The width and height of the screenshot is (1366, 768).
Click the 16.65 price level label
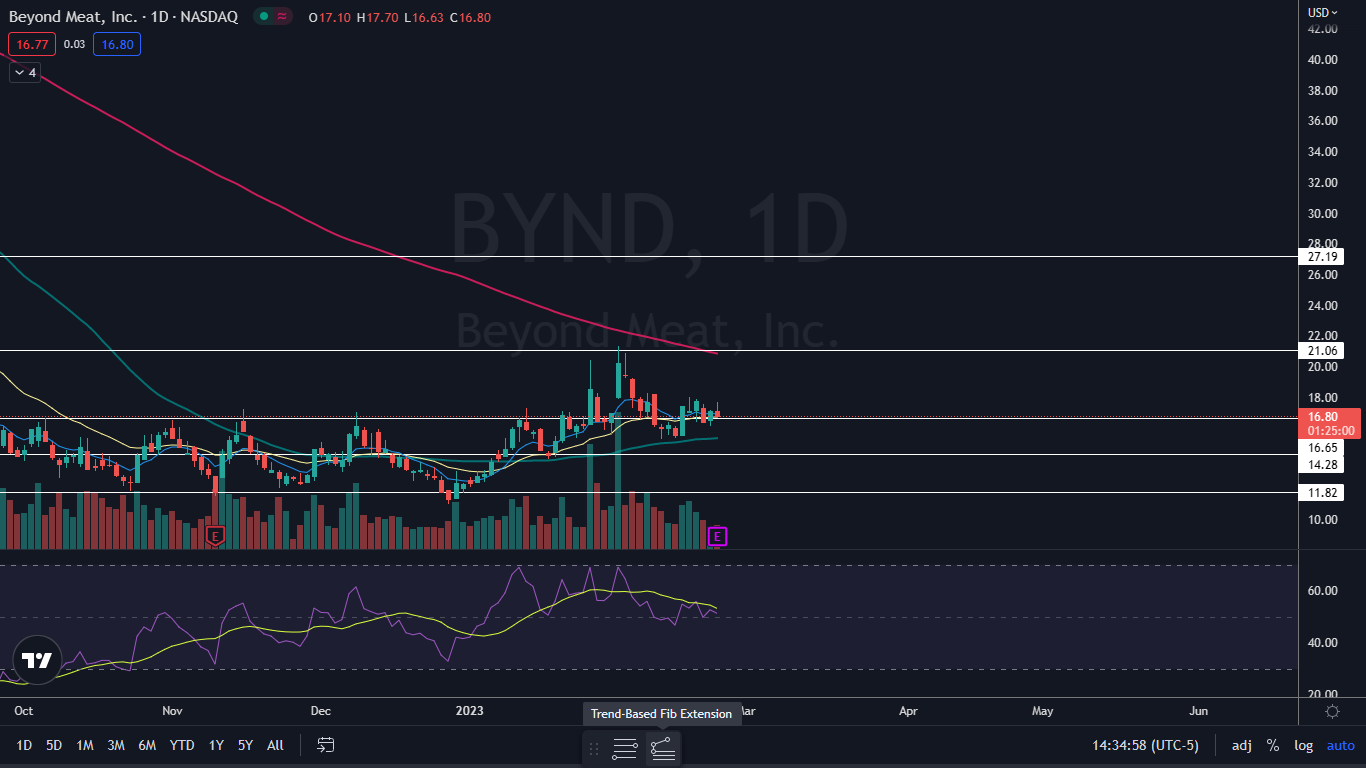click(x=1322, y=448)
